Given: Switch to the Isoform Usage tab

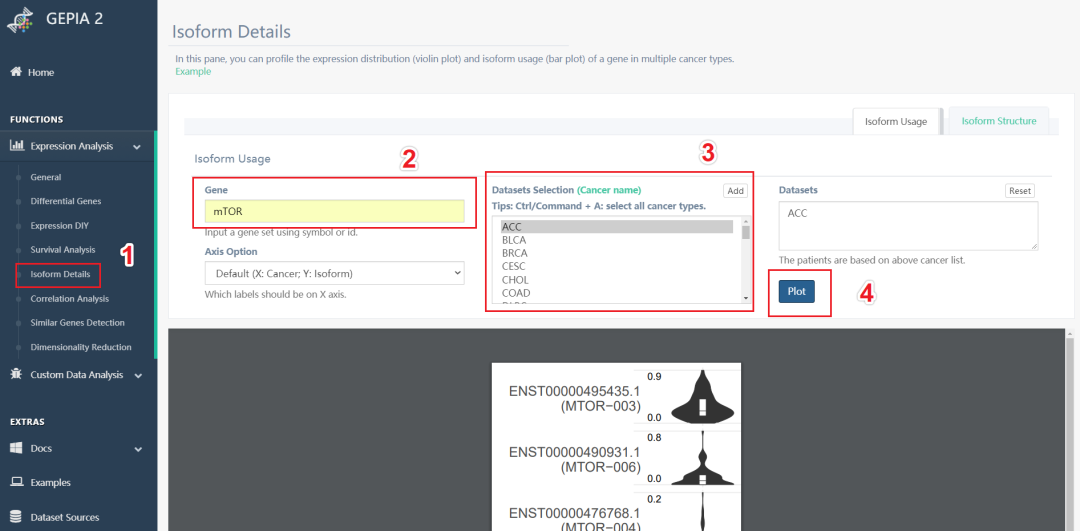Looking at the screenshot, I should (x=896, y=121).
